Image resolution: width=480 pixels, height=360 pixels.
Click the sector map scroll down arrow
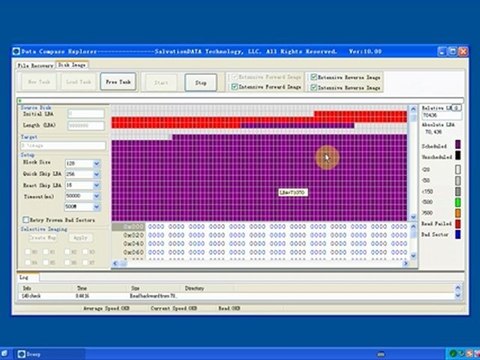click(x=413, y=217)
